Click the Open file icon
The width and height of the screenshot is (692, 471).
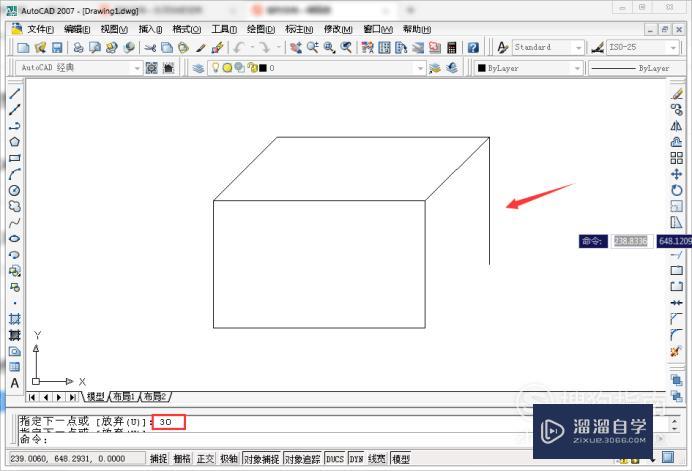coord(40,47)
